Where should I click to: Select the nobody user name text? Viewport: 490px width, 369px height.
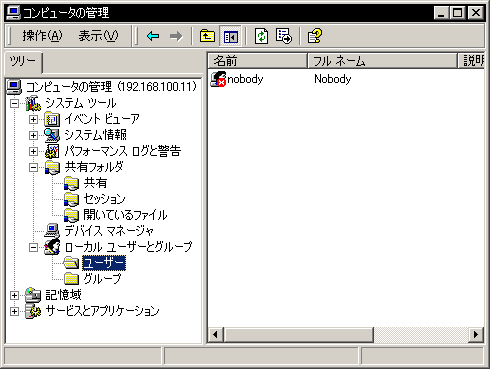tap(245, 79)
